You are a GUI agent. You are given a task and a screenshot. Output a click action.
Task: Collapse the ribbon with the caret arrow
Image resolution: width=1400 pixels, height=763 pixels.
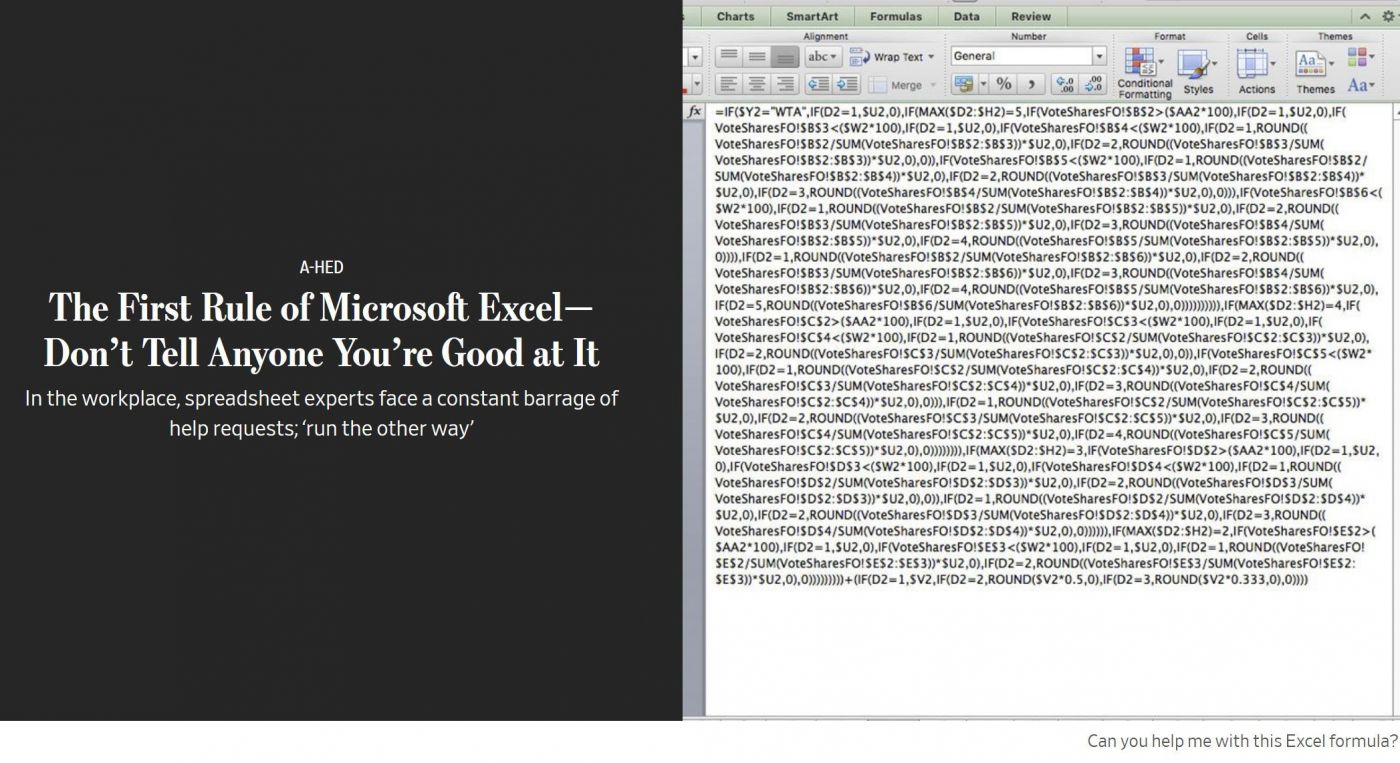pos(1365,16)
